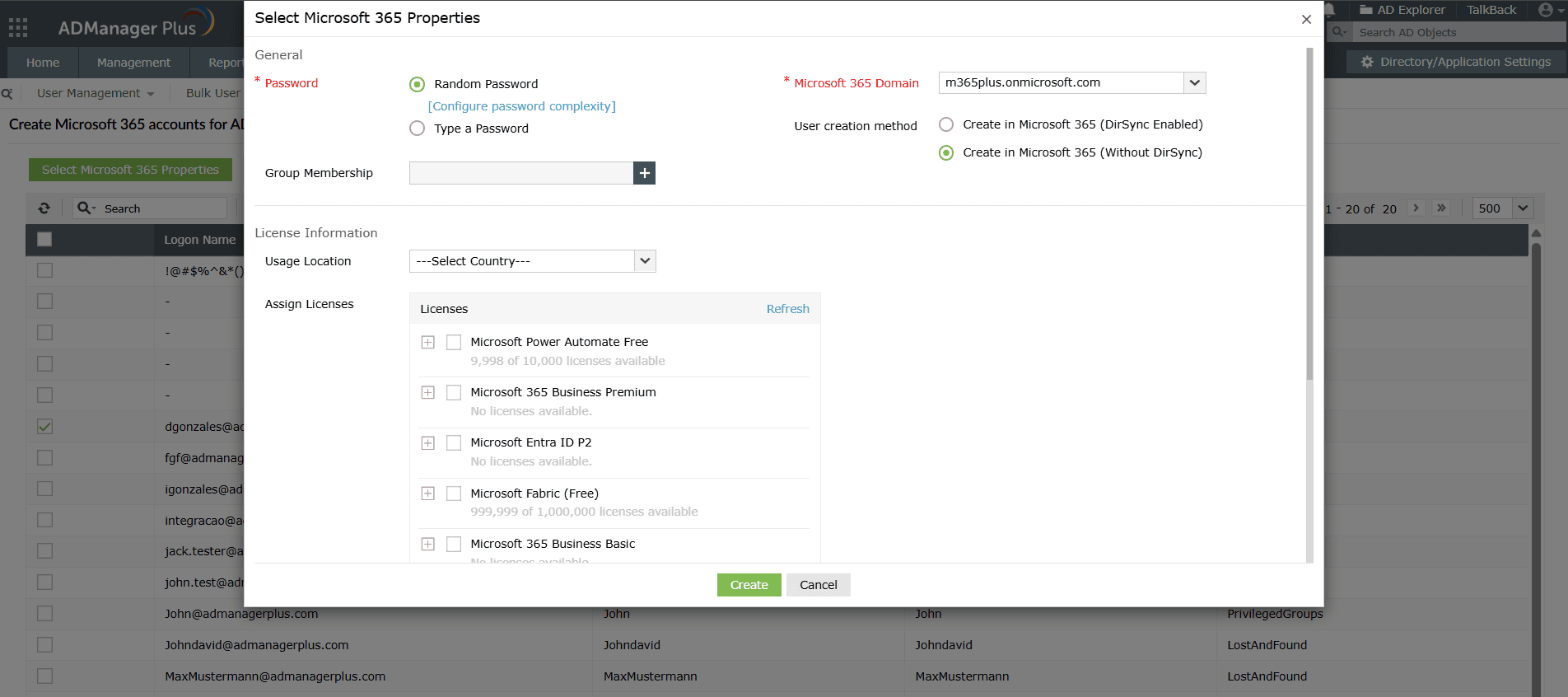The image size is (1568, 697).
Task: Open the Usage Location country dropdown
Action: click(x=645, y=261)
